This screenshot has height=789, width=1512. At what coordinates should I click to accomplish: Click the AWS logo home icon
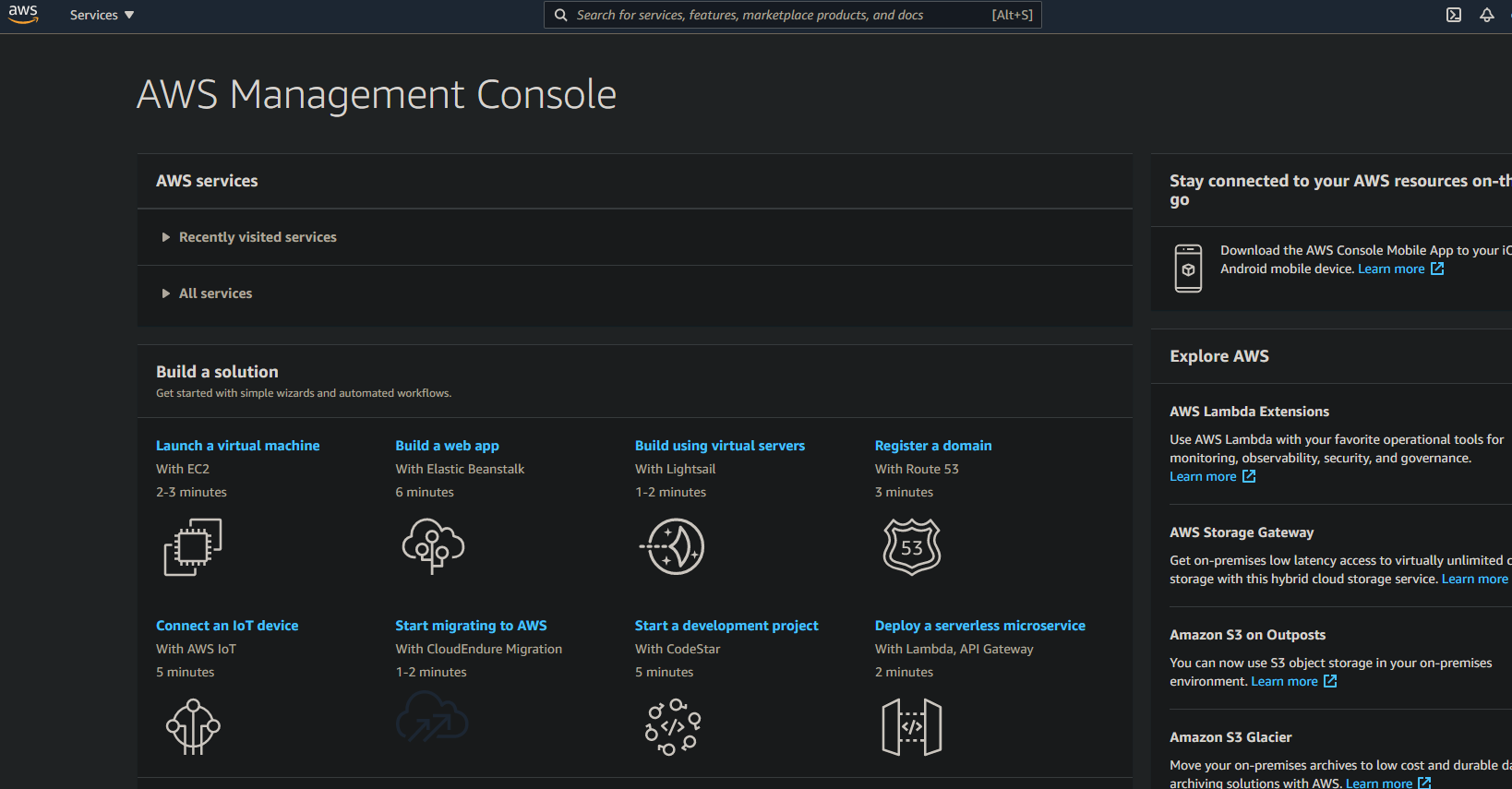point(23,15)
